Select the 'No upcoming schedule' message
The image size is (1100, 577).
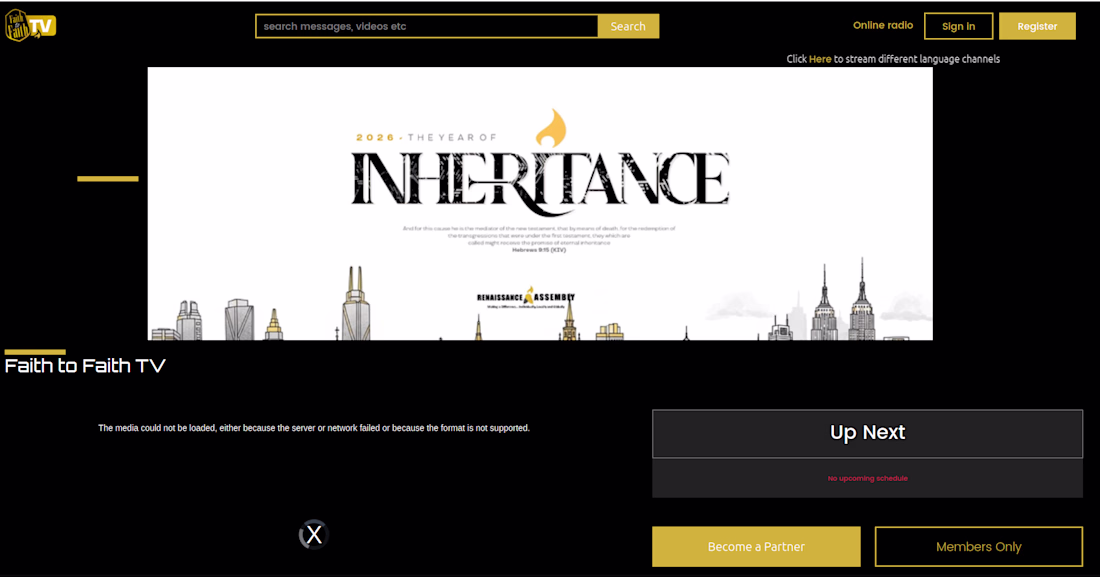click(867, 478)
